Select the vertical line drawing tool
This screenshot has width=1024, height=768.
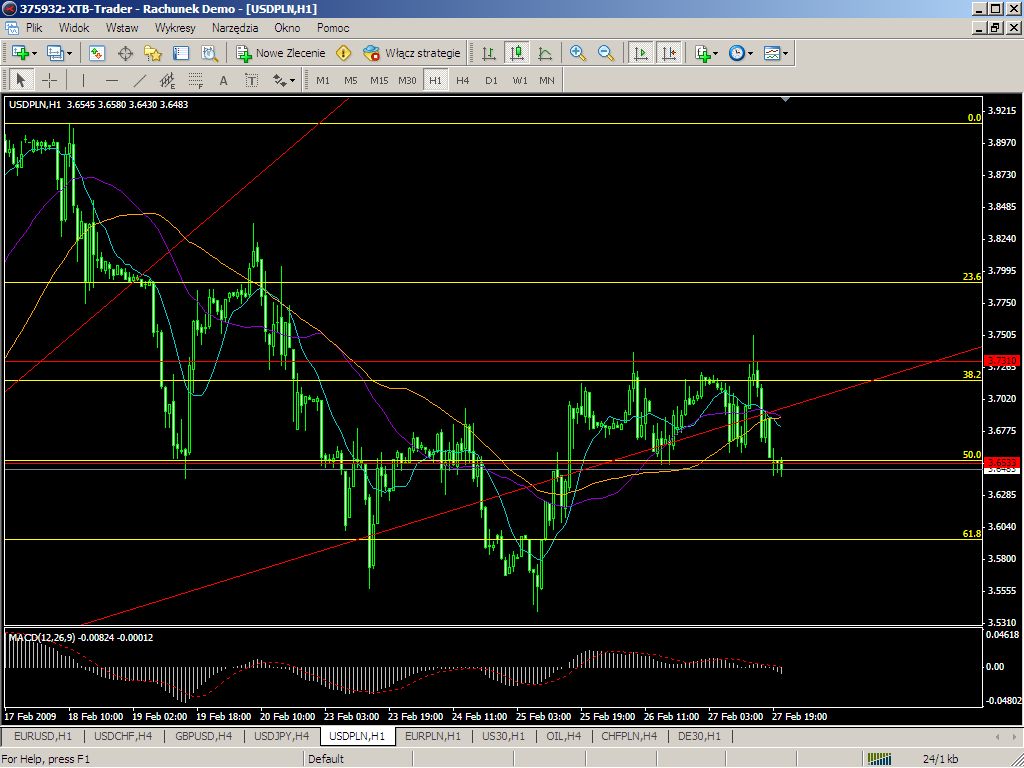(84, 80)
